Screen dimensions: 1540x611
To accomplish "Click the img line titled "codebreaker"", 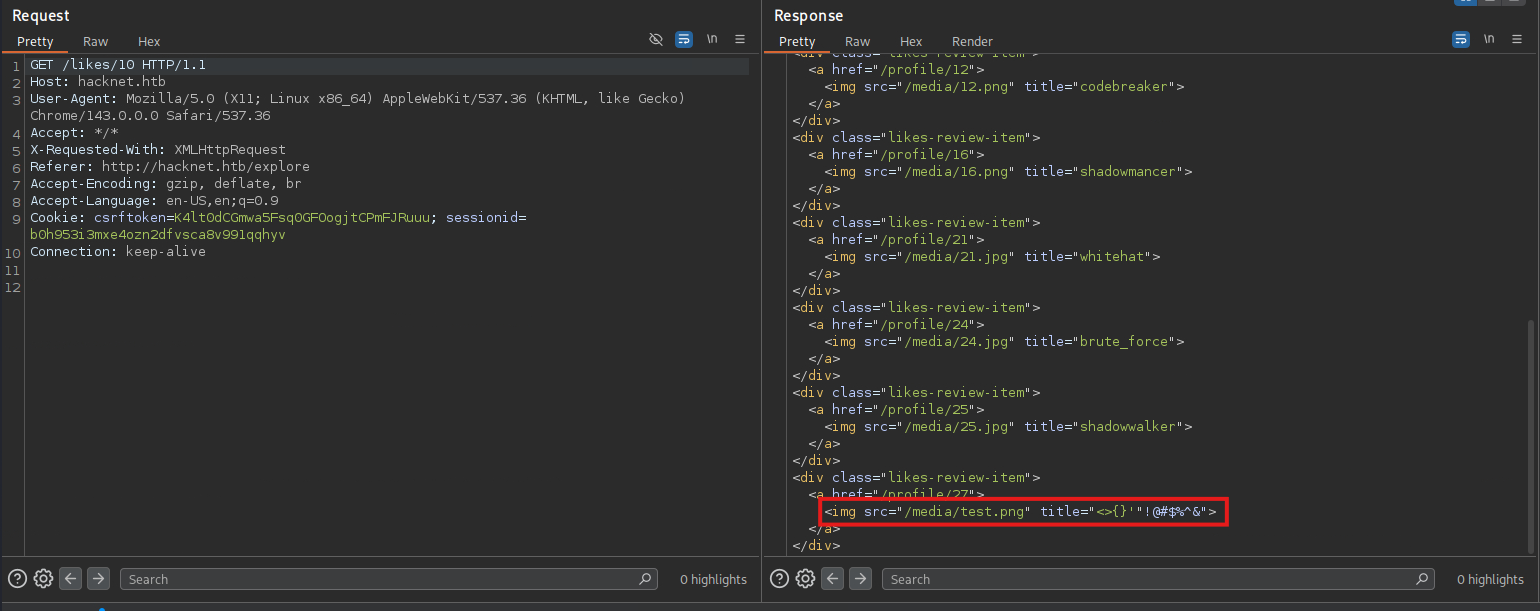I will click(x=1004, y=87).
